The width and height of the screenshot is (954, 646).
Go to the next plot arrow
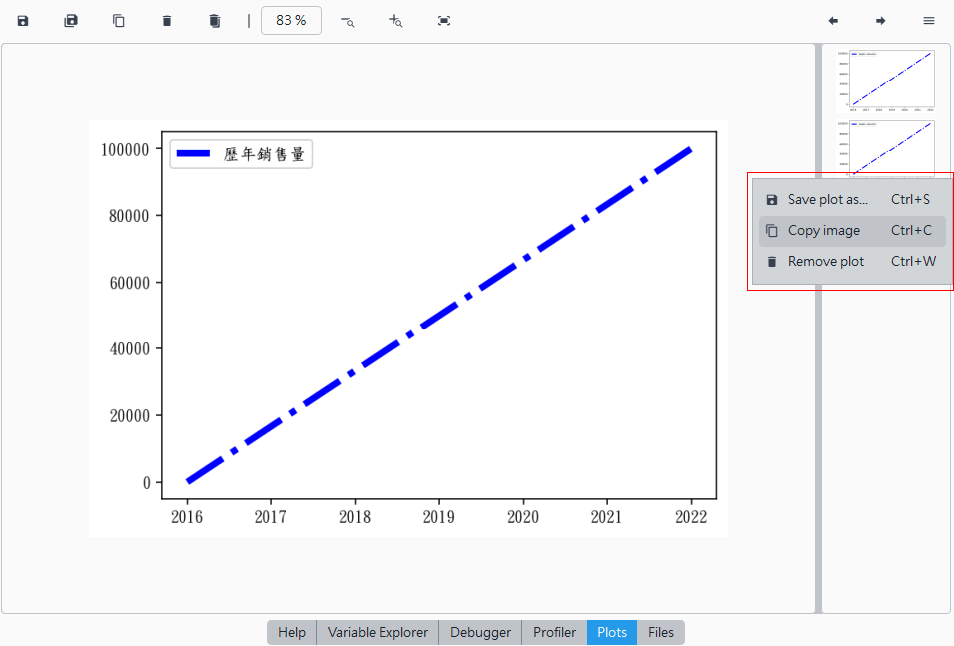coord(880,21)
